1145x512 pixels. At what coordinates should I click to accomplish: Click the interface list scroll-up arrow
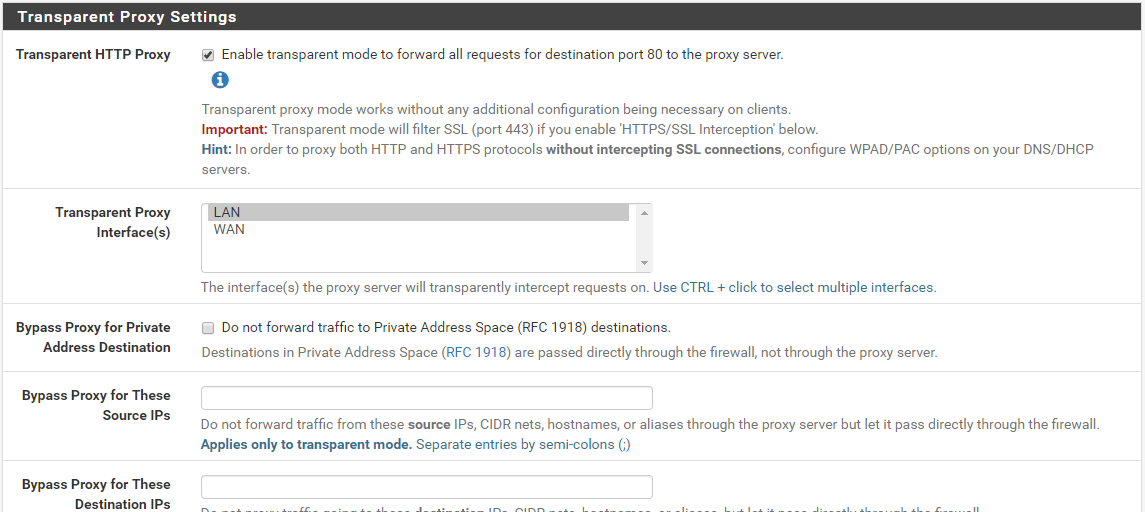[644, 212]
